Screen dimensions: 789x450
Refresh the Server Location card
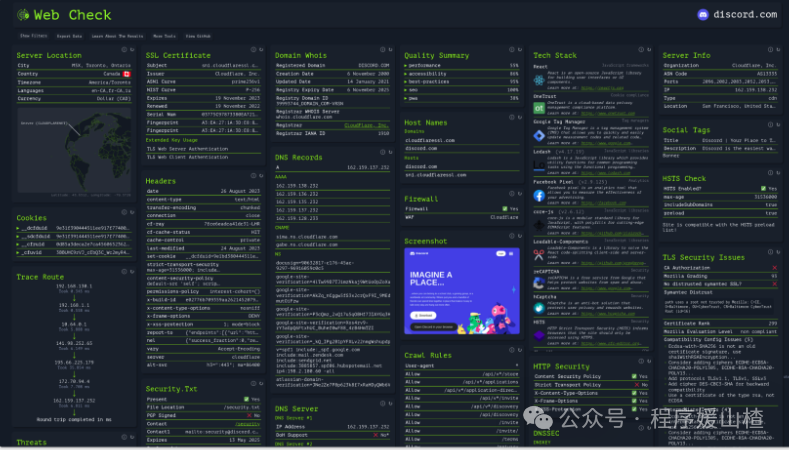tap(132, 49)
